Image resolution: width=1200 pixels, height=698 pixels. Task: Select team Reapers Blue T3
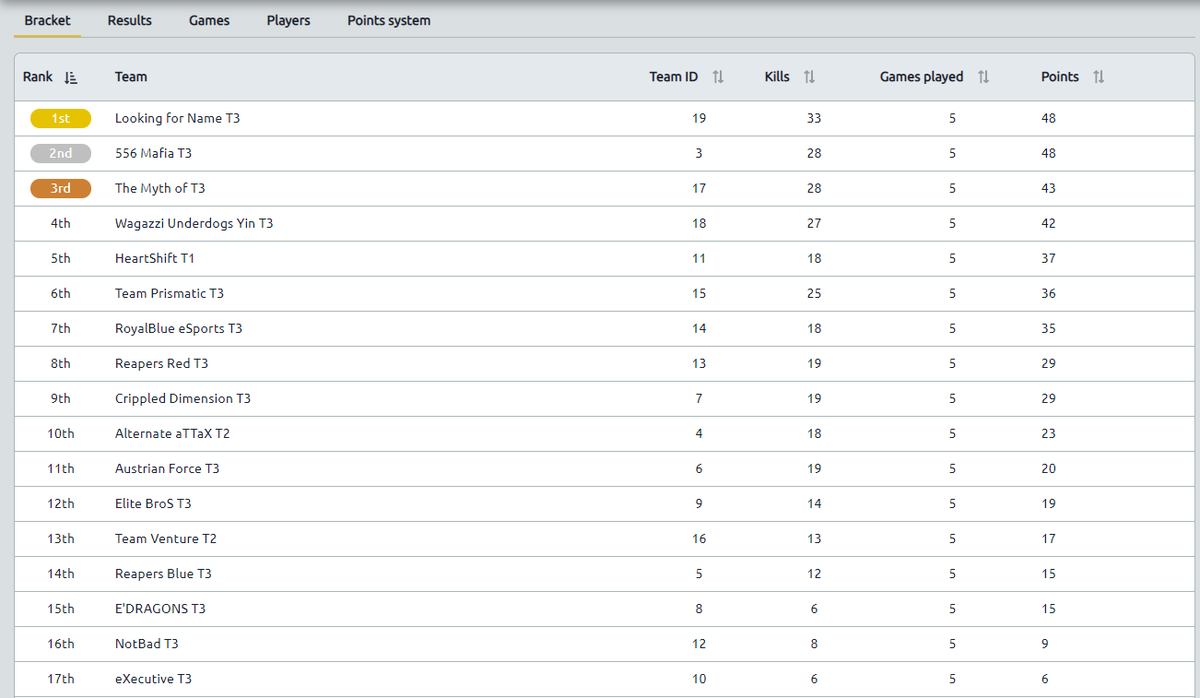click(x=163, y=573)
